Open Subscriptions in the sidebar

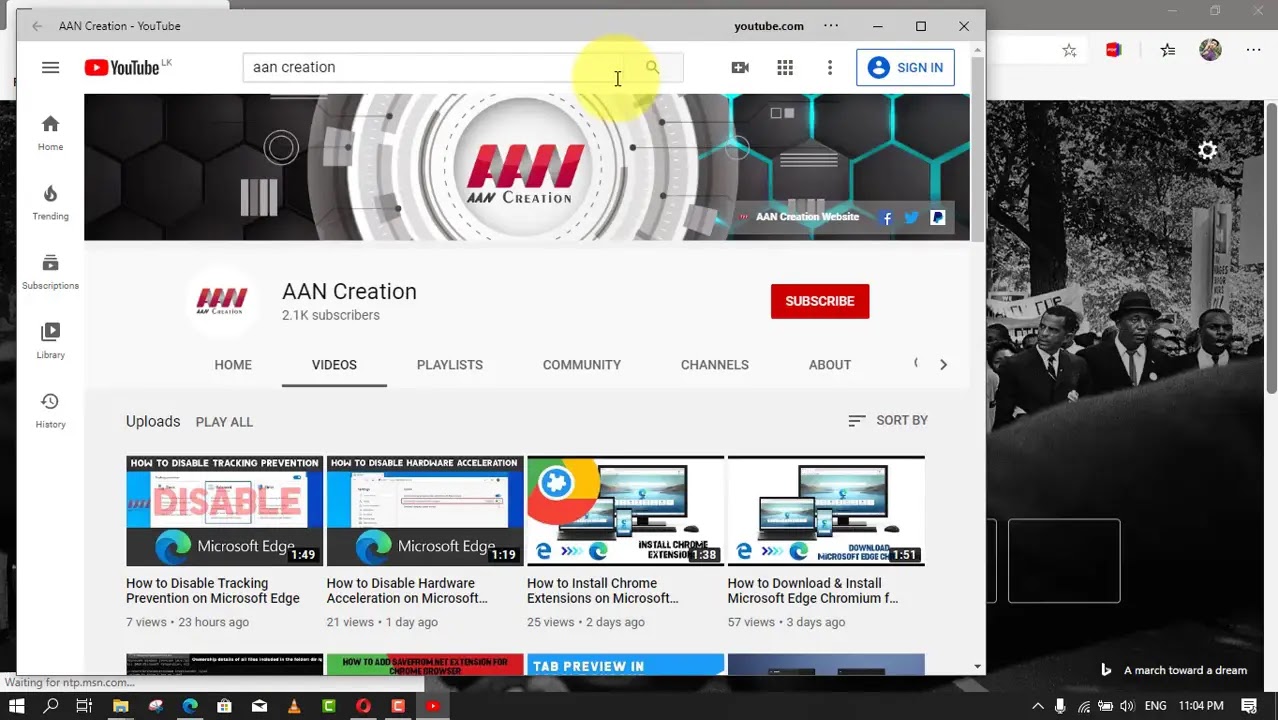pos(50,271)
